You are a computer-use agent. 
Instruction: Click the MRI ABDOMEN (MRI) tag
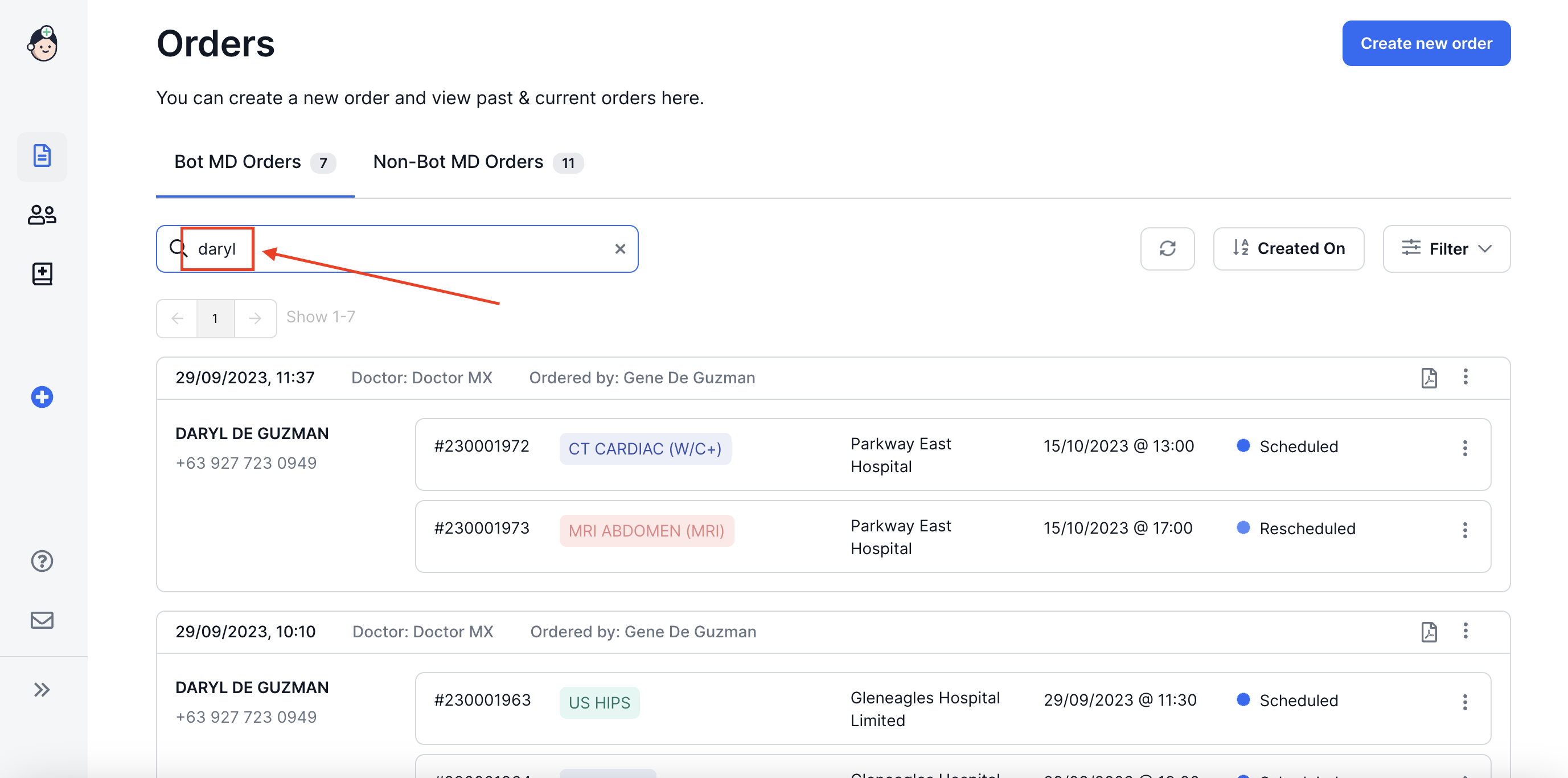tap(646, 530)
